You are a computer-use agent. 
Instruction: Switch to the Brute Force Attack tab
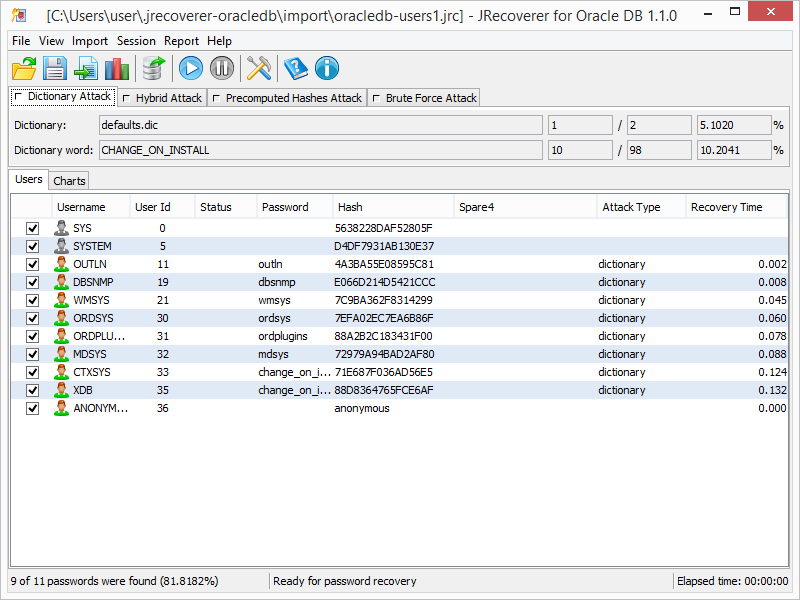[424, 98]
